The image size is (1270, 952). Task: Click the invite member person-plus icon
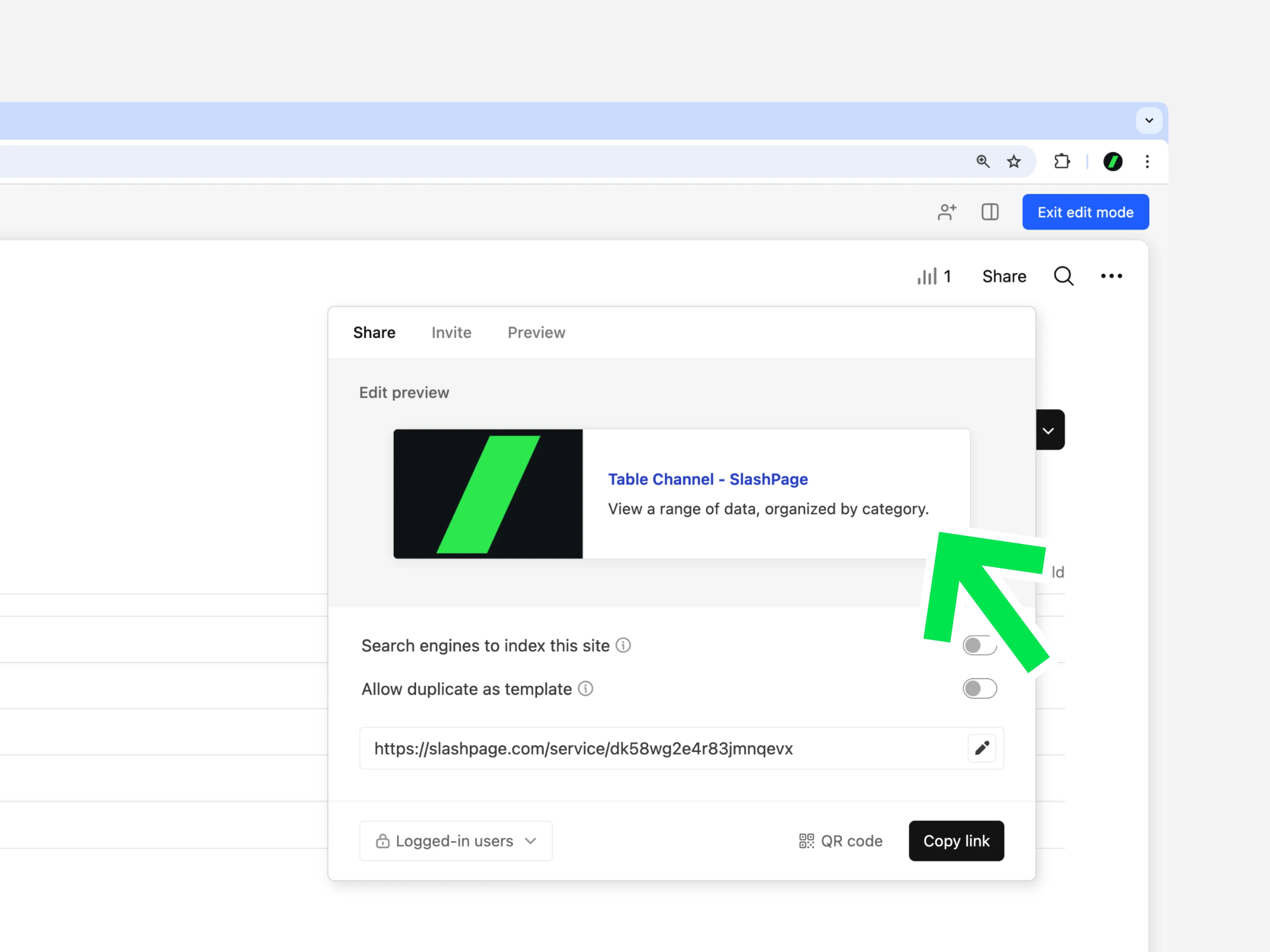coord(947,212)
